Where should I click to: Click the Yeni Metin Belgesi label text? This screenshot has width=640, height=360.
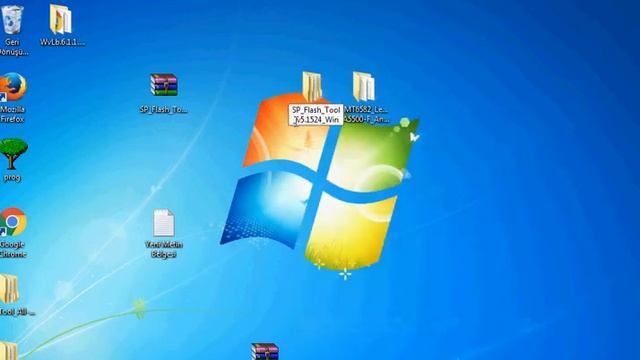[164, 249]
